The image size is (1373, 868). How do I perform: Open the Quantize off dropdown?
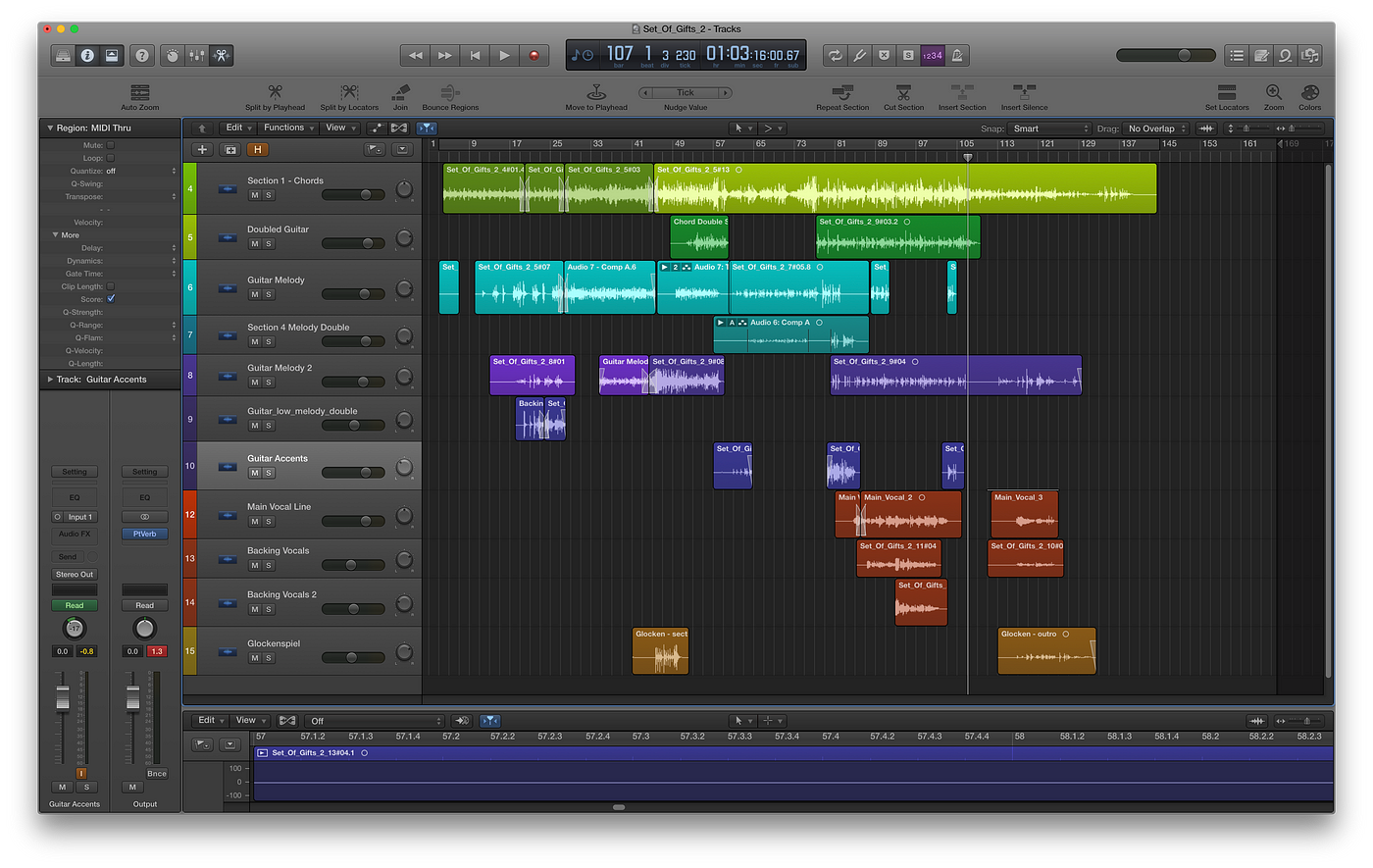pos(141,171)
